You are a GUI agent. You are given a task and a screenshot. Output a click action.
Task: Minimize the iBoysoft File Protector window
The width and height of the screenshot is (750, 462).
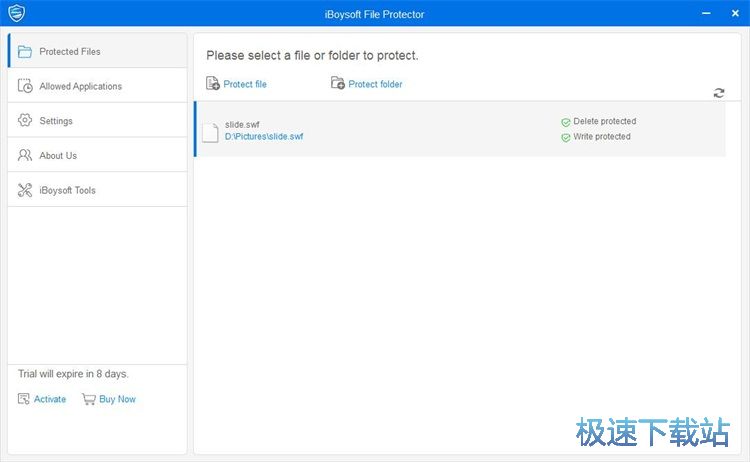click(x=706, y=13)
